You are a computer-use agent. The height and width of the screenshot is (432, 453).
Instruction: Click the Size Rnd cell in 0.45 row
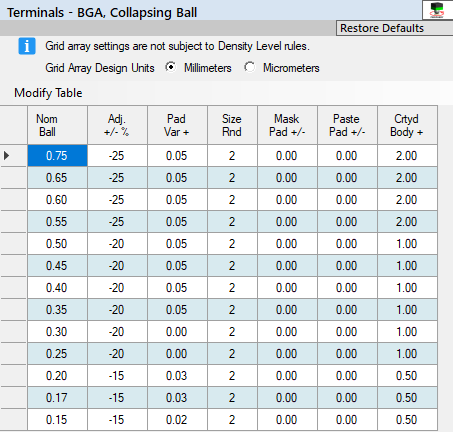(232, 266)
